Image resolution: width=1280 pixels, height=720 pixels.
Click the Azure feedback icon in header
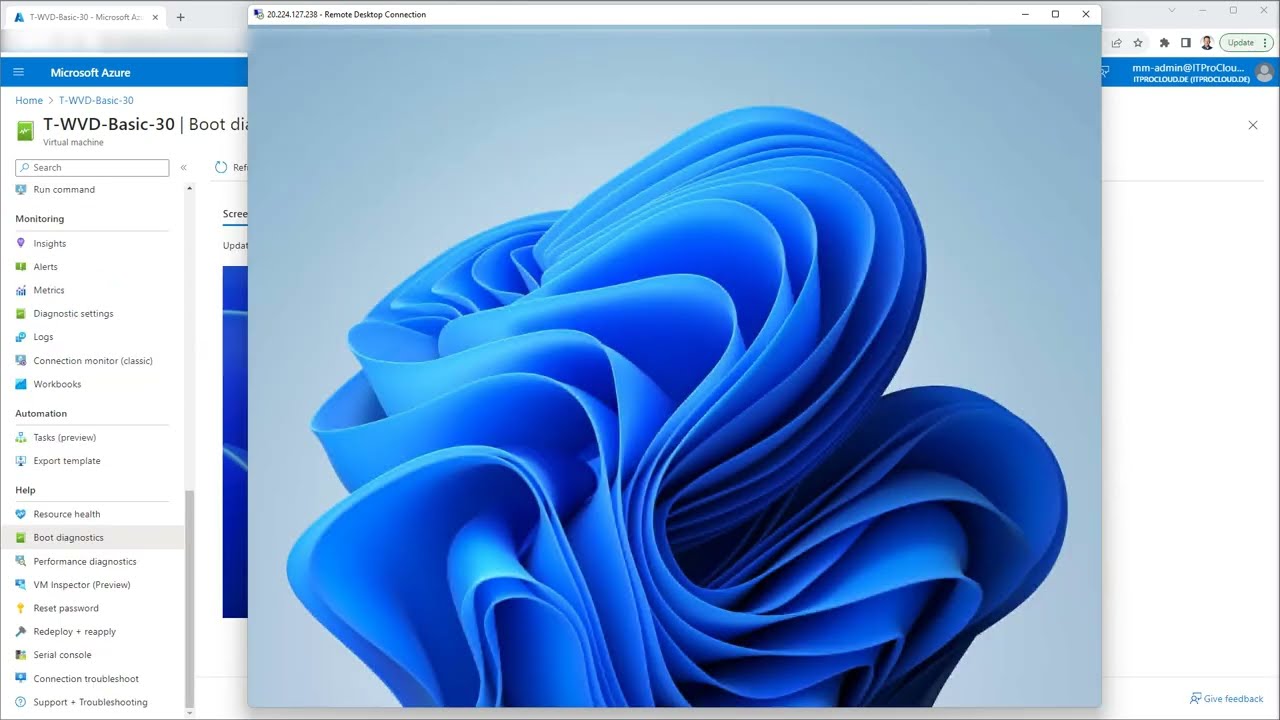tap(1105, 71)
